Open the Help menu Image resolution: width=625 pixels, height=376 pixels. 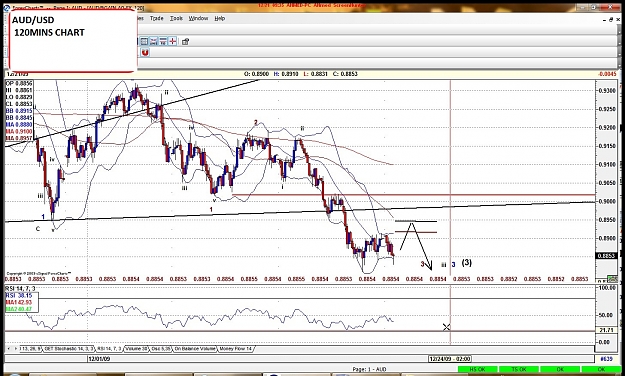tap(220, 18)
